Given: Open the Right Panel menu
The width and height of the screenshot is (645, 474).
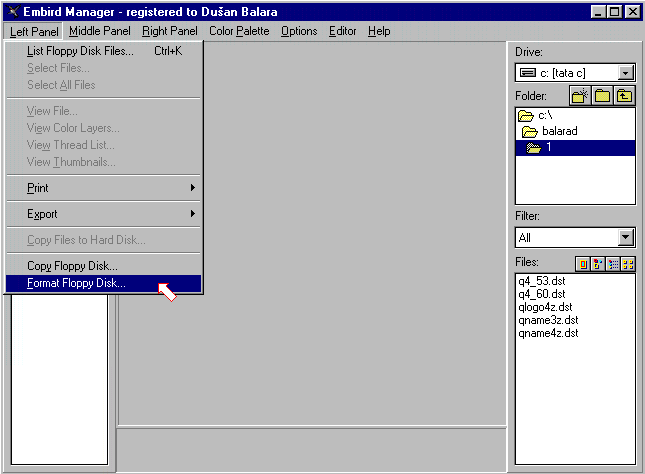Looking at the screenshot, I should [169, 31].
